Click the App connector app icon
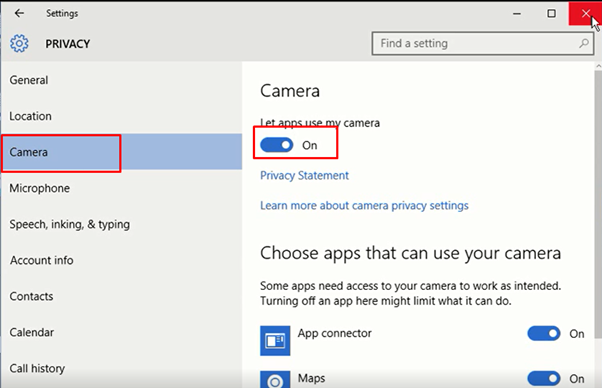The image size is (602, 388). pyautogui.click(x=275, y=341)
